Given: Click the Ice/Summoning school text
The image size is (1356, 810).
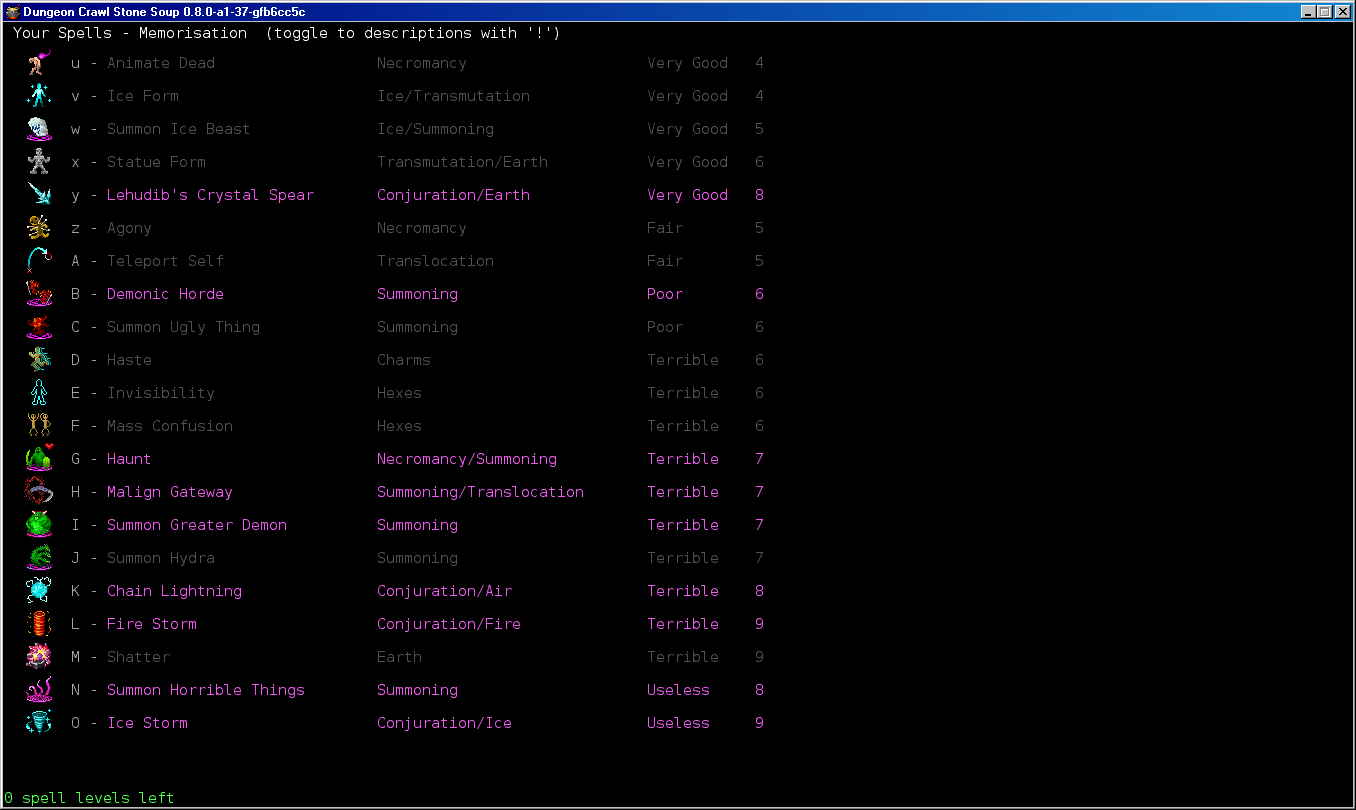Looking at the screenshot, I should (x=435, y=129).
